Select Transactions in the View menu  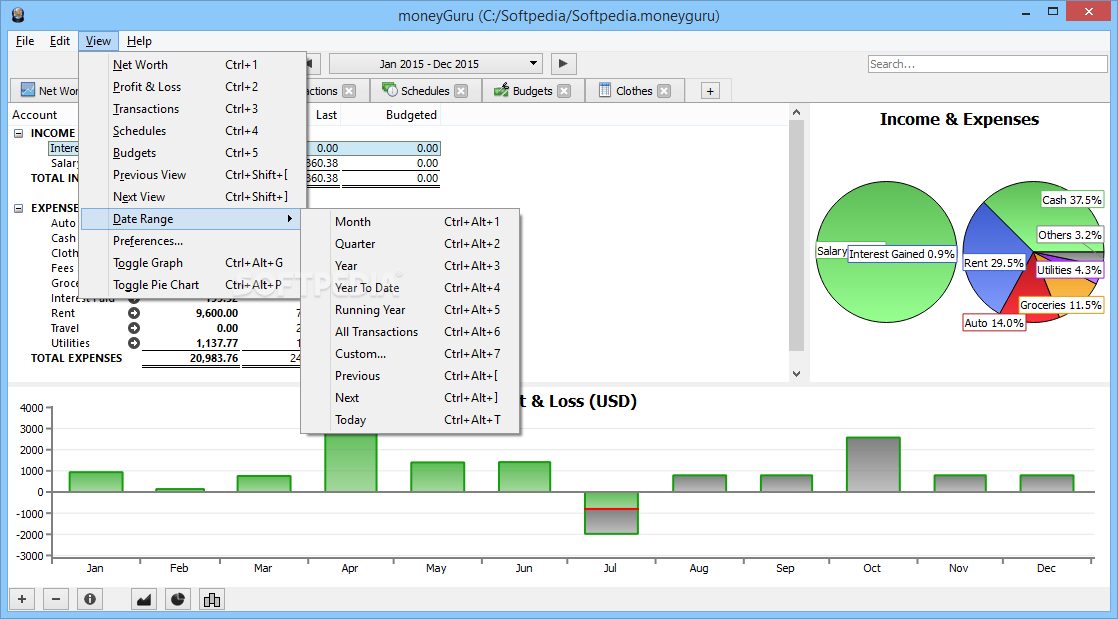pyautogui.click(x=193, y=109)
